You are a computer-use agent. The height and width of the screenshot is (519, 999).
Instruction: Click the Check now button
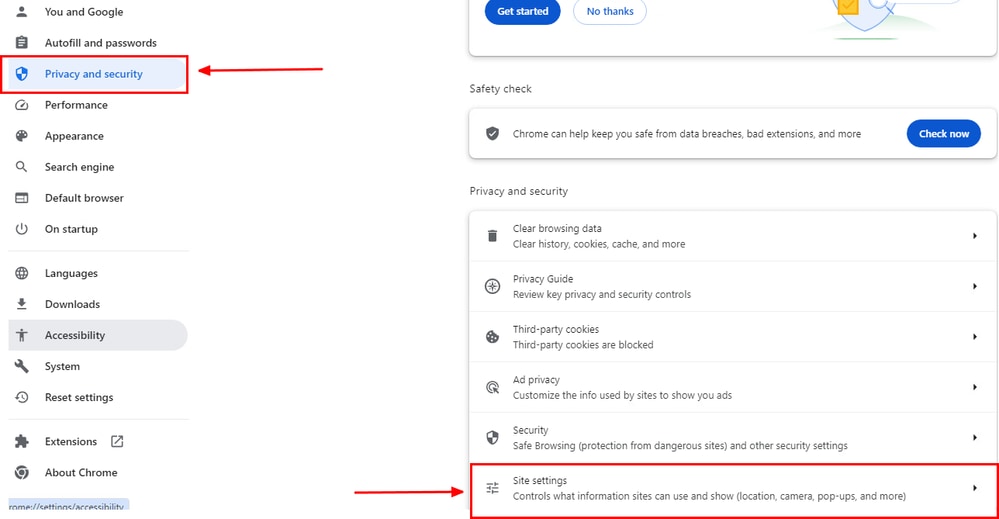944,134
